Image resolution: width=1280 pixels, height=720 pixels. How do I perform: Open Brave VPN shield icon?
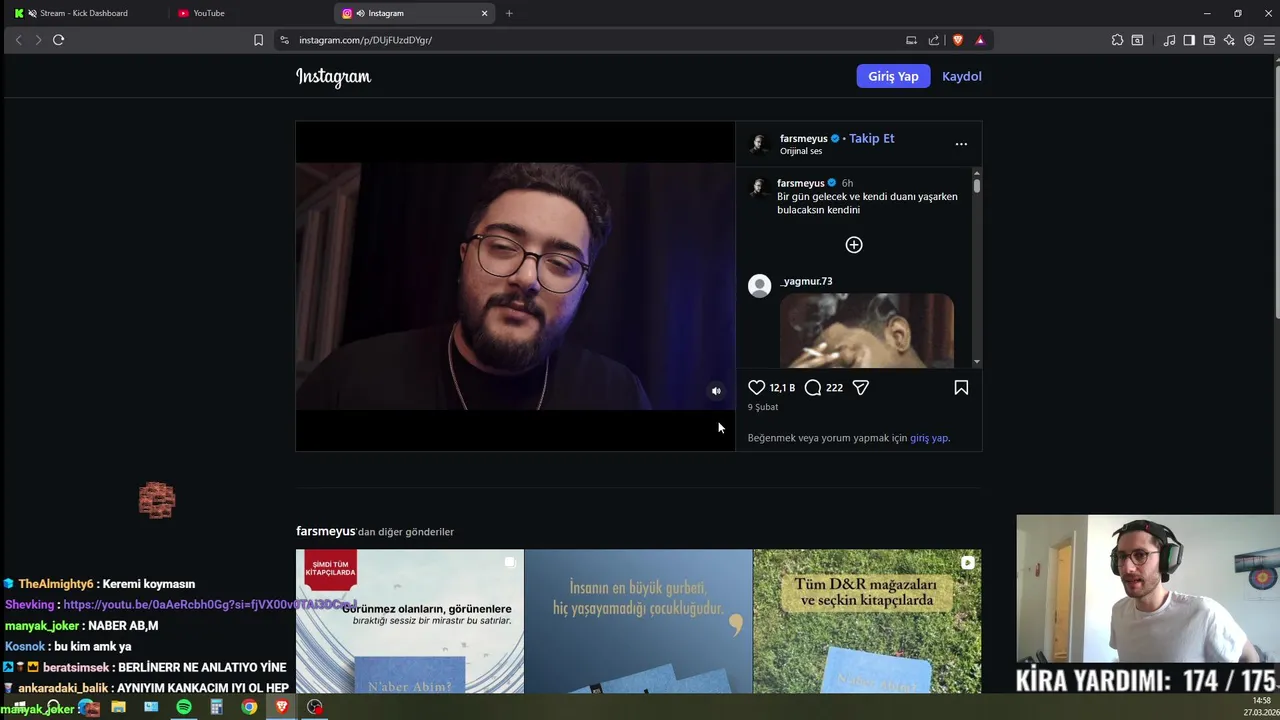[x=1249, y=40]
